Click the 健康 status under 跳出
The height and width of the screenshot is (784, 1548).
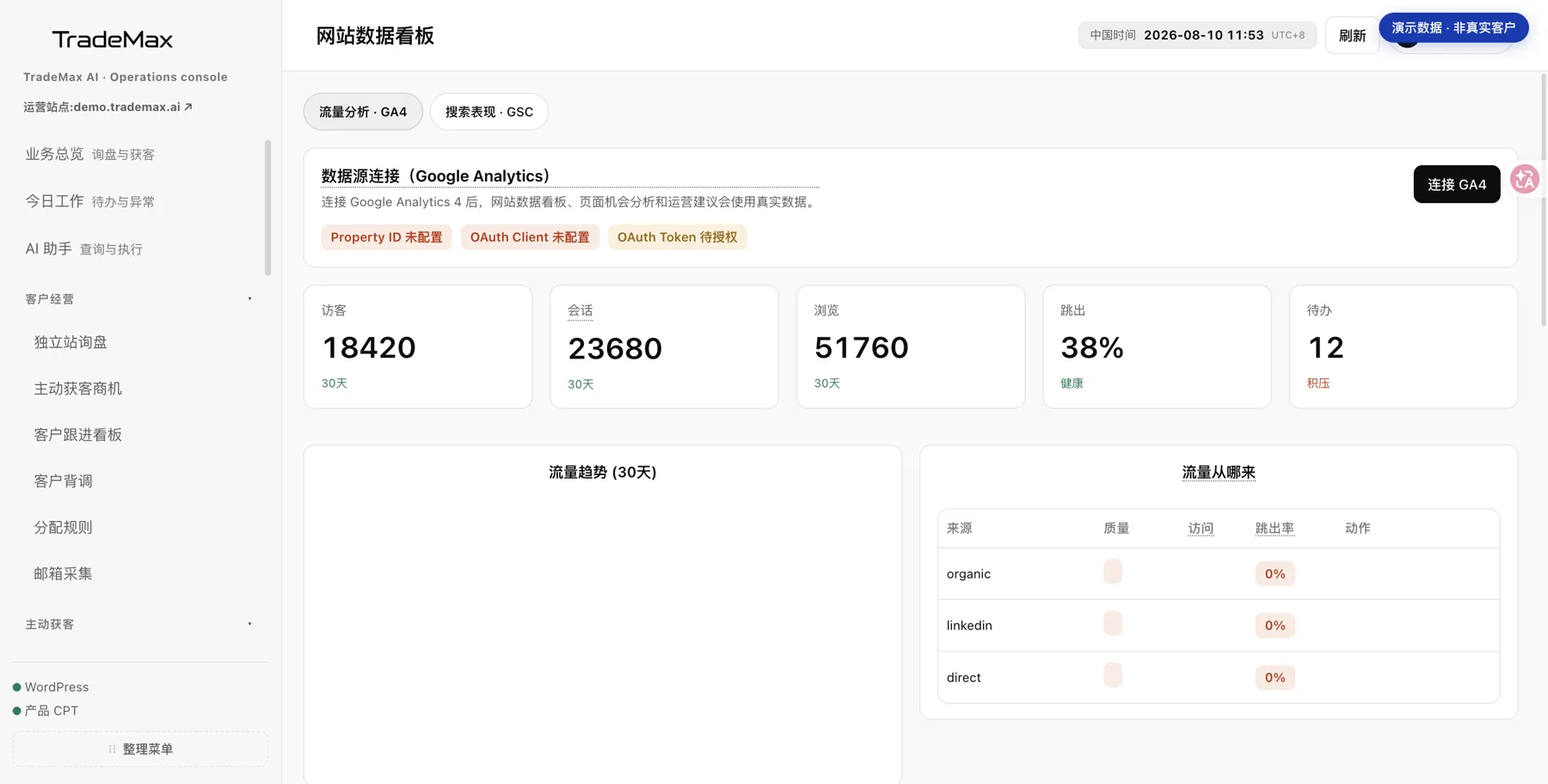click(1072, 383)
